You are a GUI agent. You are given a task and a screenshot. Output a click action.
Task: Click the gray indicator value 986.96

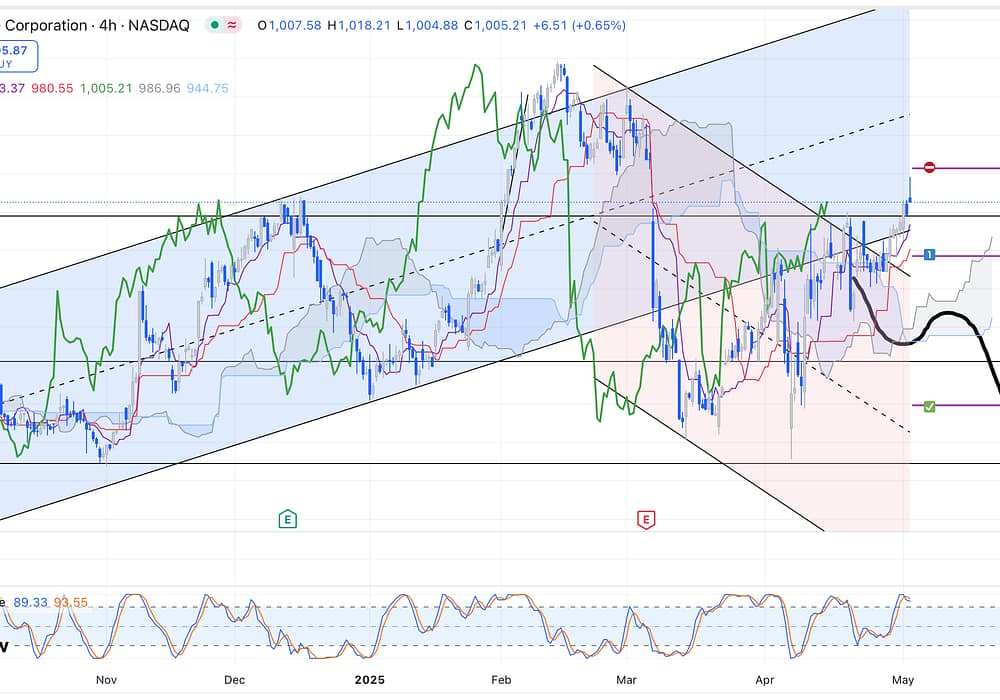[x=157, y=88]
